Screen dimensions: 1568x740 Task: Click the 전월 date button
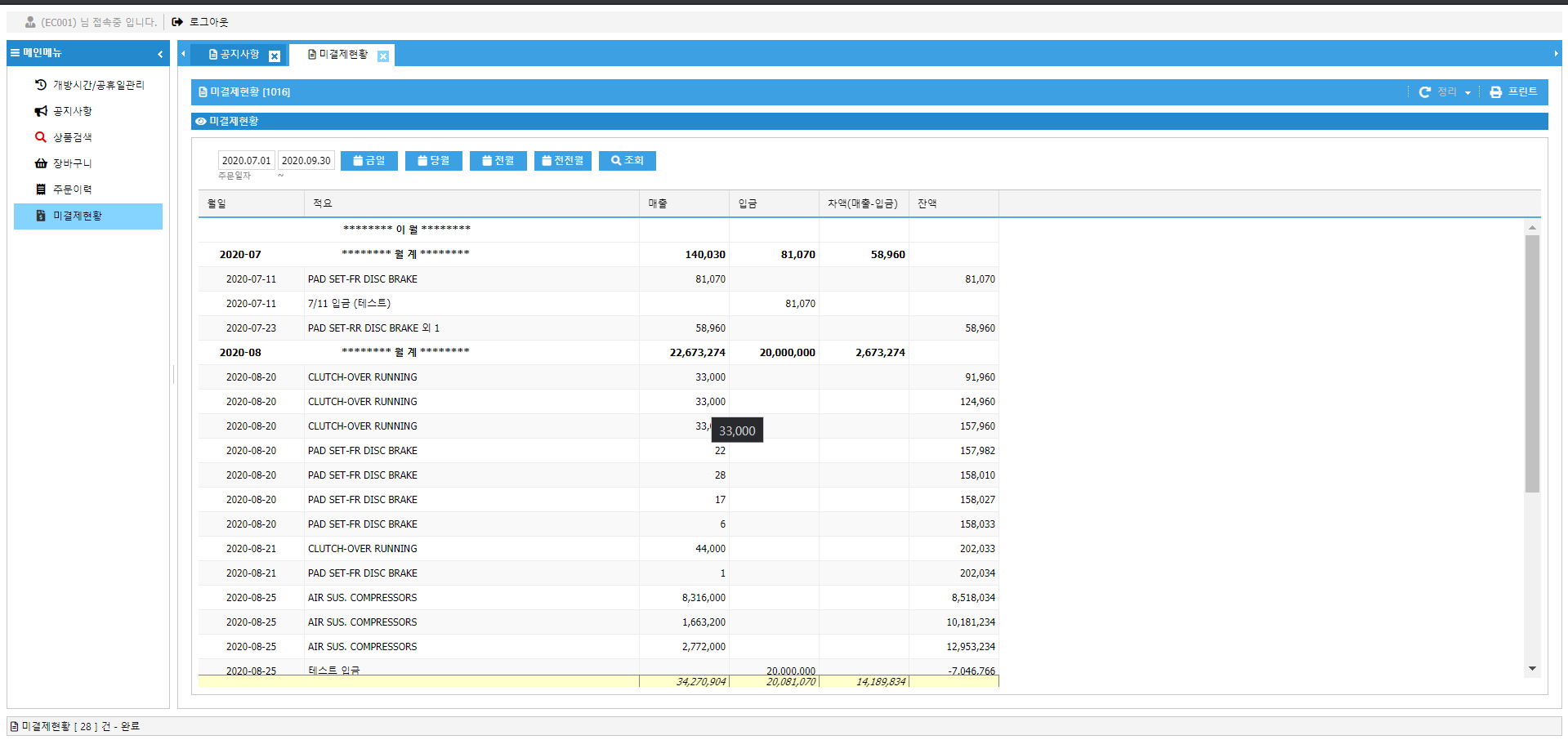(498, 161)
